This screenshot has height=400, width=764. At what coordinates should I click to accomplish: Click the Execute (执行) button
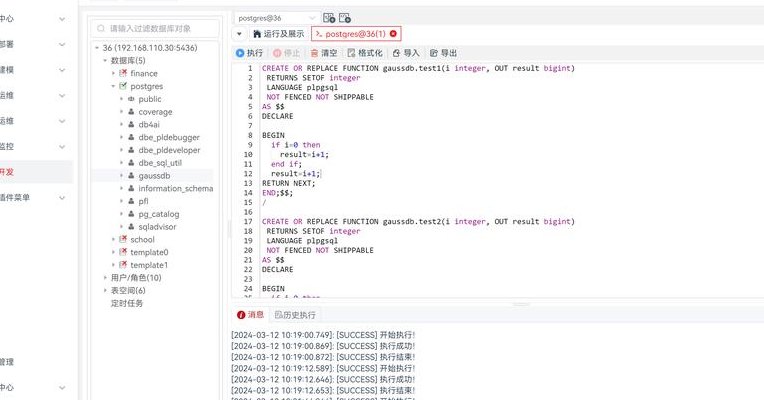coord(249,53)
